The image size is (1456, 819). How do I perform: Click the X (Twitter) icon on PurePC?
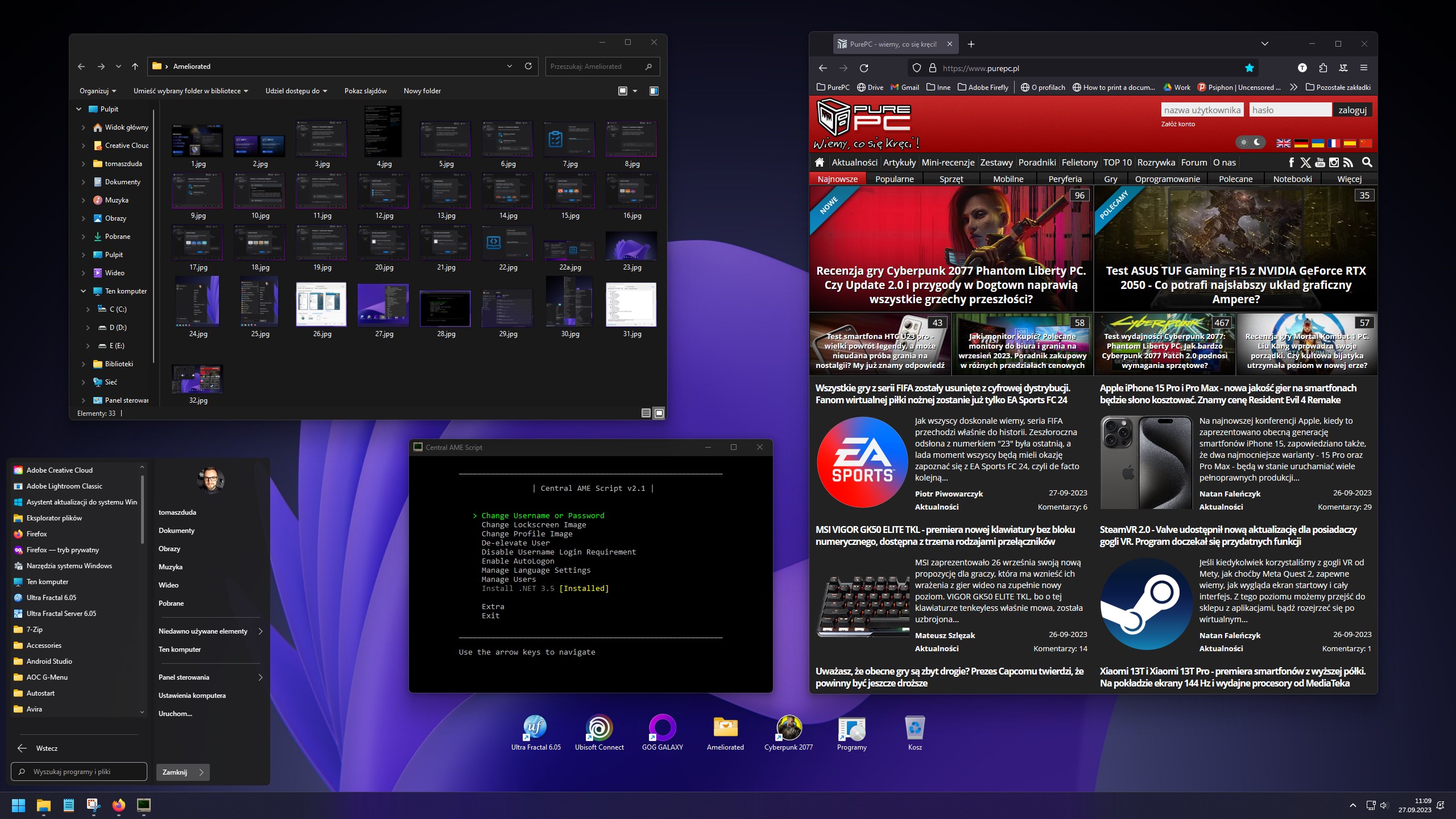pos(1305,163)
